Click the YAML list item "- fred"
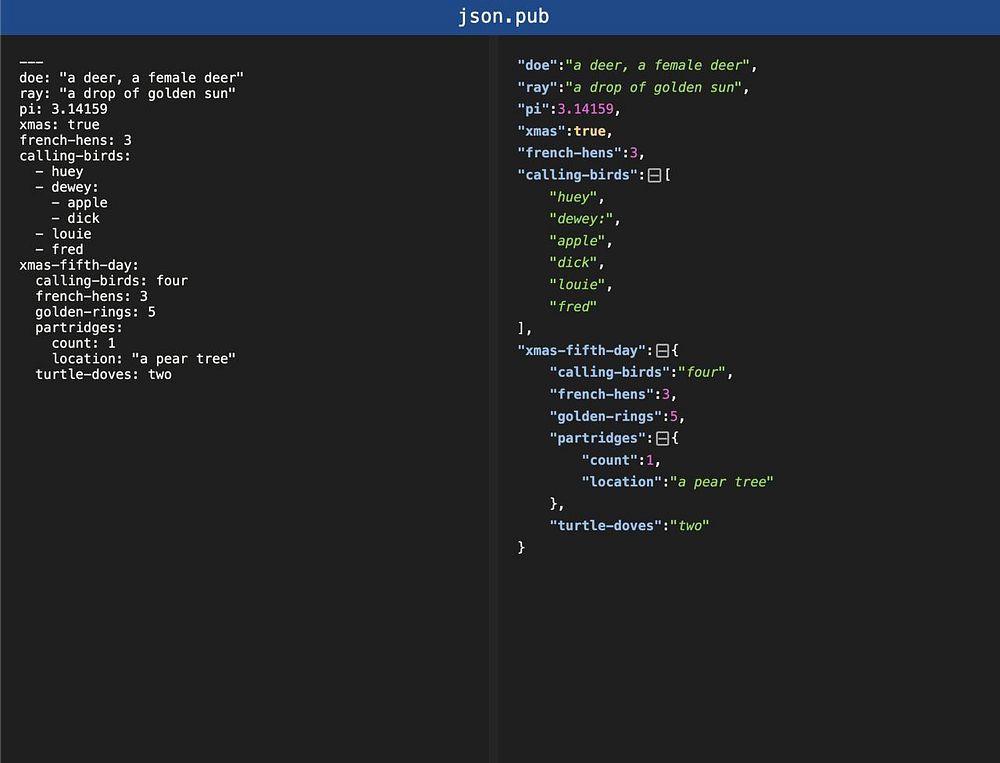Screen dimensions: 1000x763 click(x=59, y=249)
